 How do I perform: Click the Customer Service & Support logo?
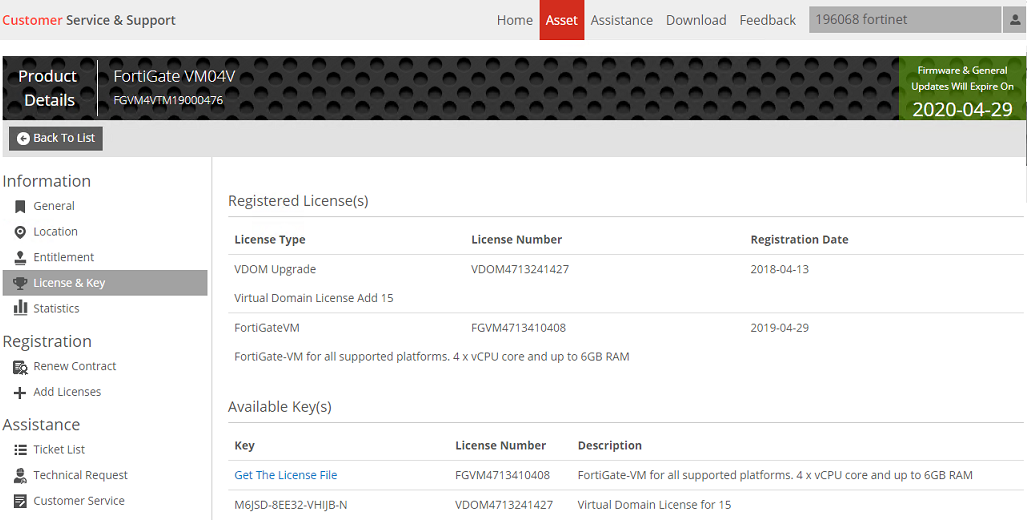coord(89,20)
